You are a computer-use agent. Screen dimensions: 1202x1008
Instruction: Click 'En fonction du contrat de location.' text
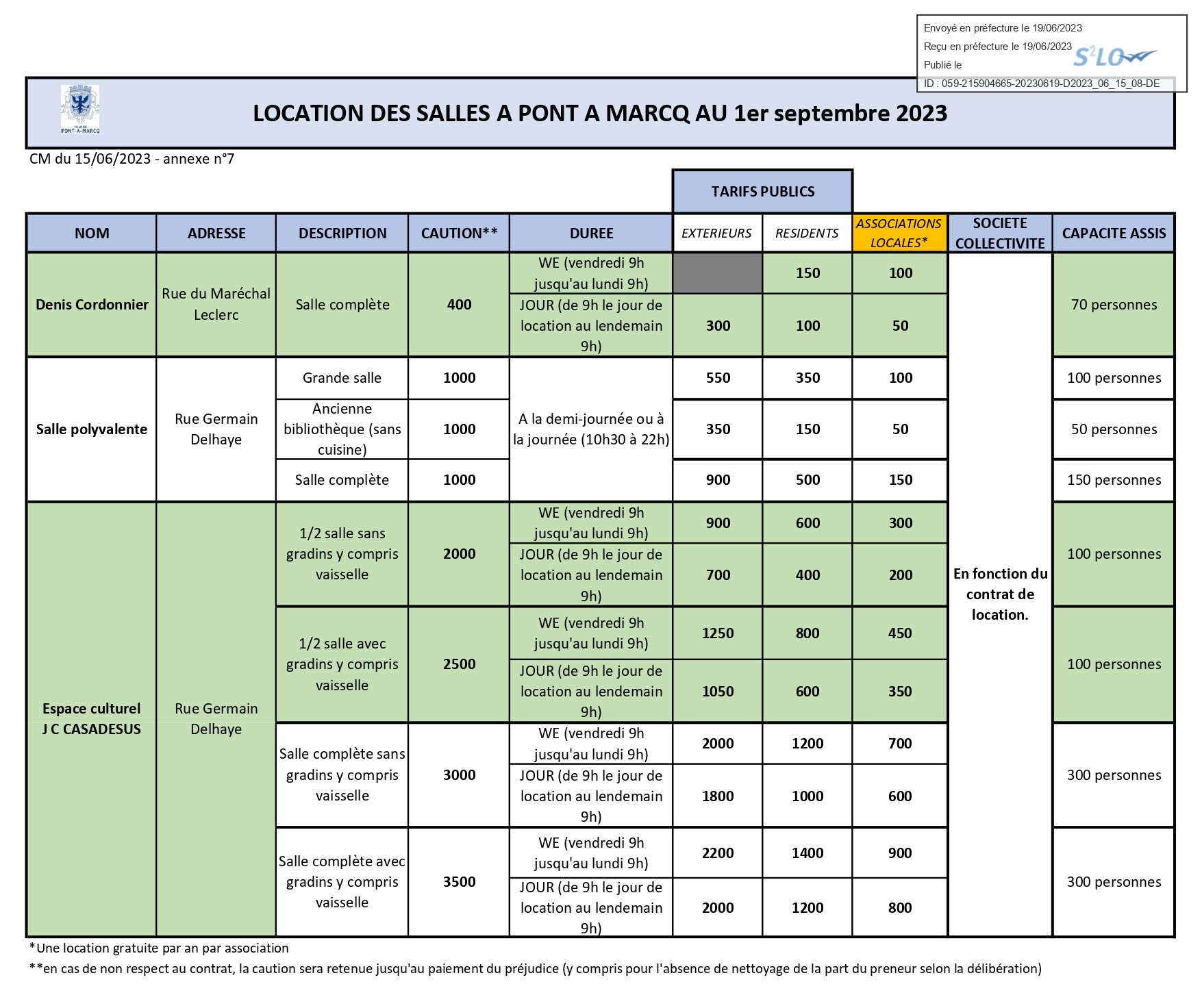pyautogui.click(x=1000, y=594)
